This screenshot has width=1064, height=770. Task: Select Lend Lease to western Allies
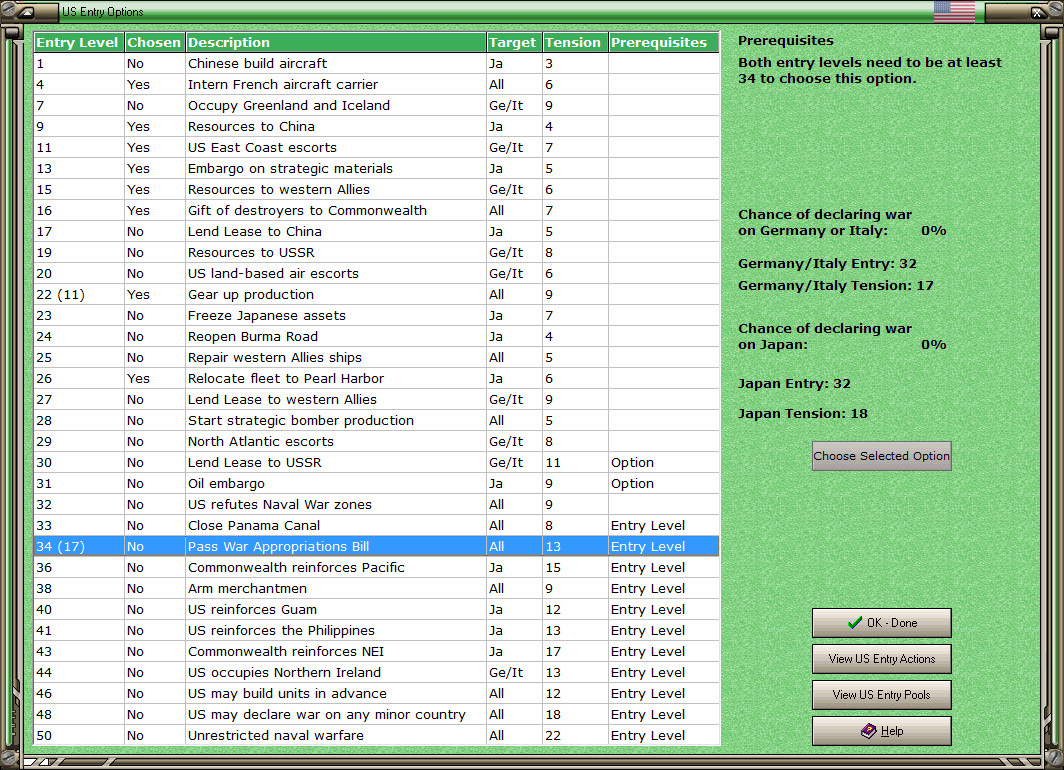click(x=377, y=400)
